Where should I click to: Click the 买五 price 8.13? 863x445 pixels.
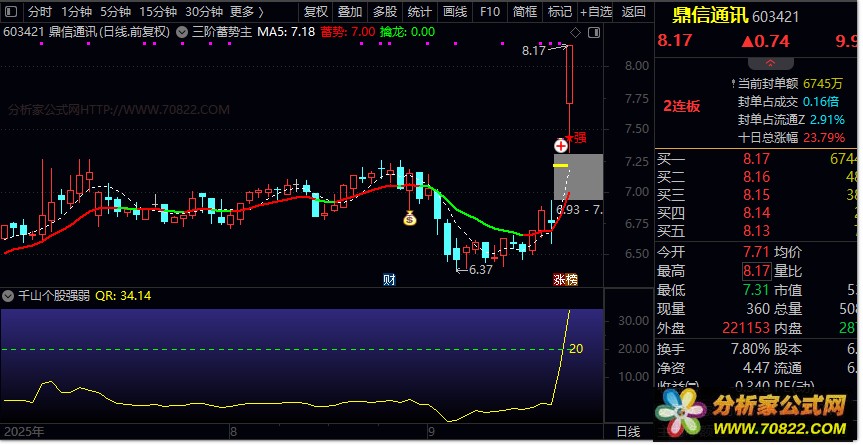(x=756, y=230)
